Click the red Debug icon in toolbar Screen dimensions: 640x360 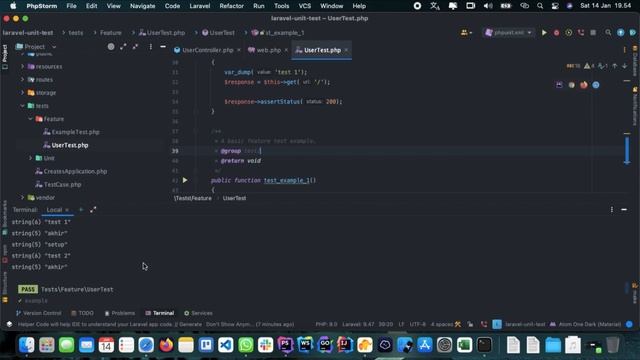(x=556, y=33)
